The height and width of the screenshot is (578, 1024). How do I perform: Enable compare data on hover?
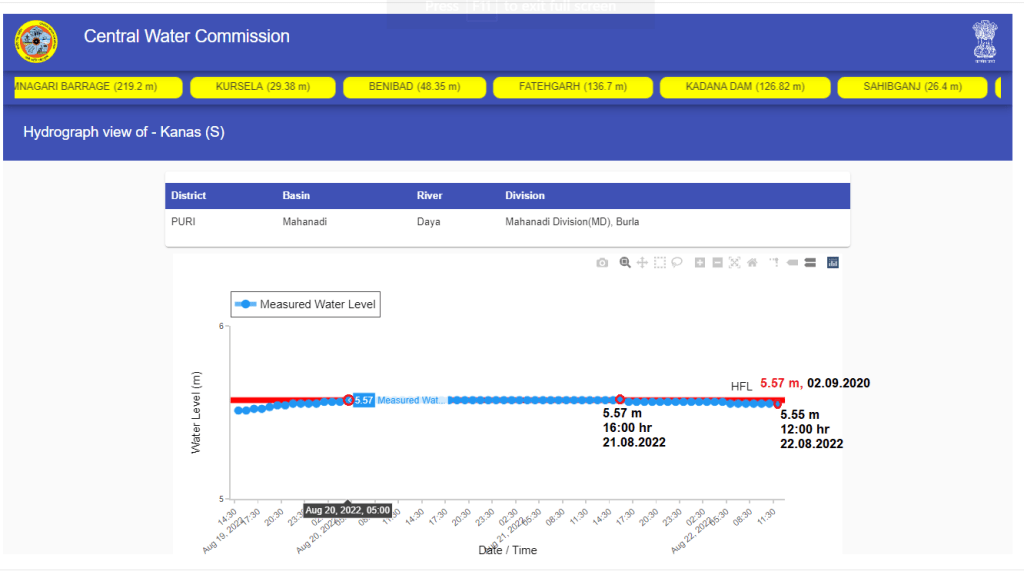coord(810,263)
